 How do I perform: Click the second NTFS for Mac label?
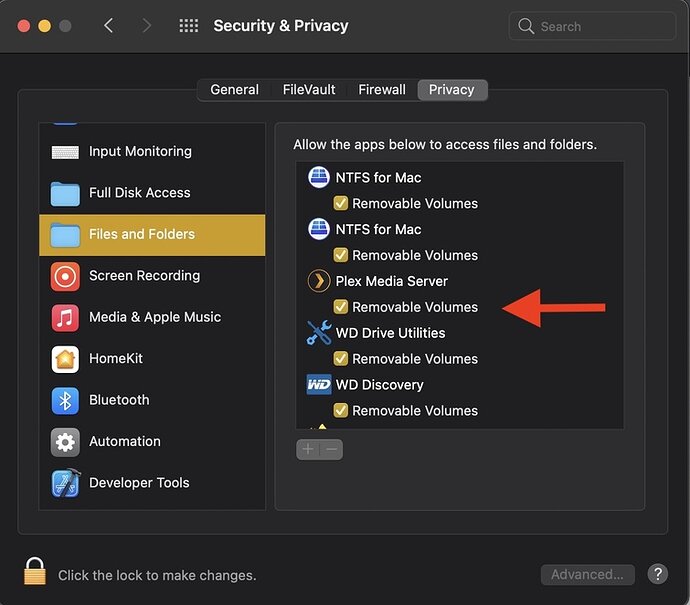[x=378, y=230]
